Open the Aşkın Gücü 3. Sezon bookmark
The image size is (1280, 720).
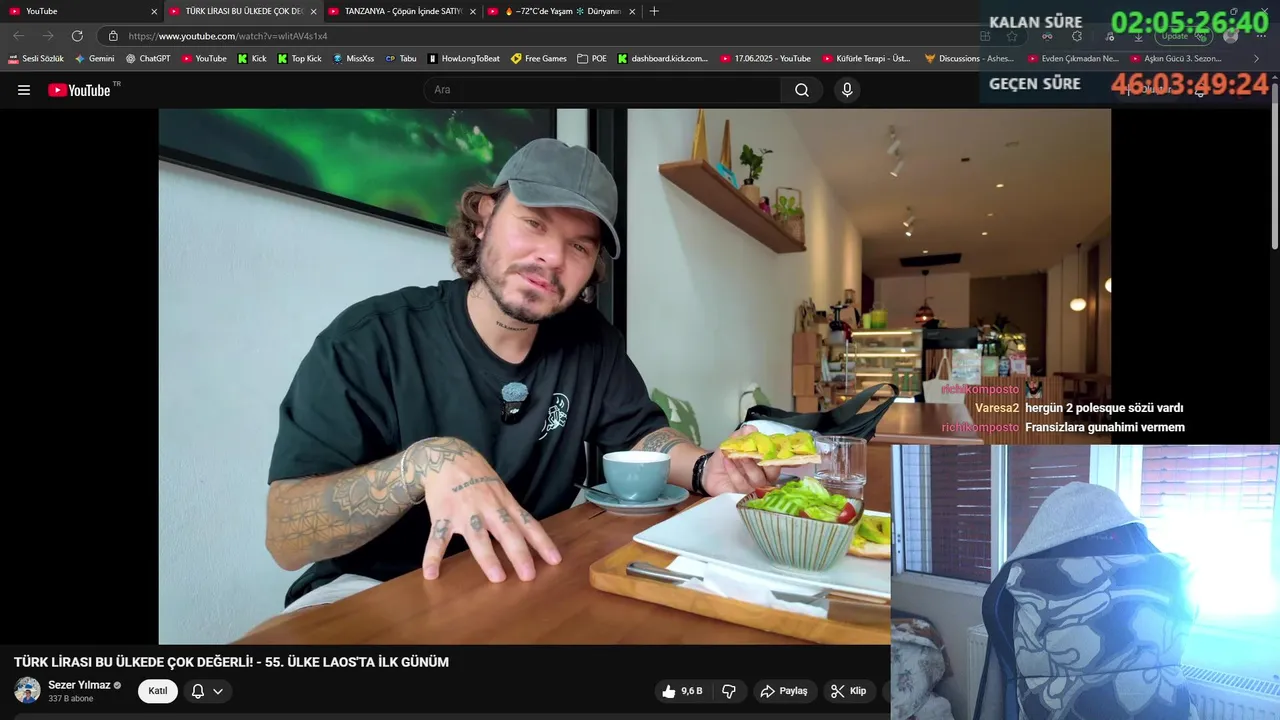coord(1176,59)
